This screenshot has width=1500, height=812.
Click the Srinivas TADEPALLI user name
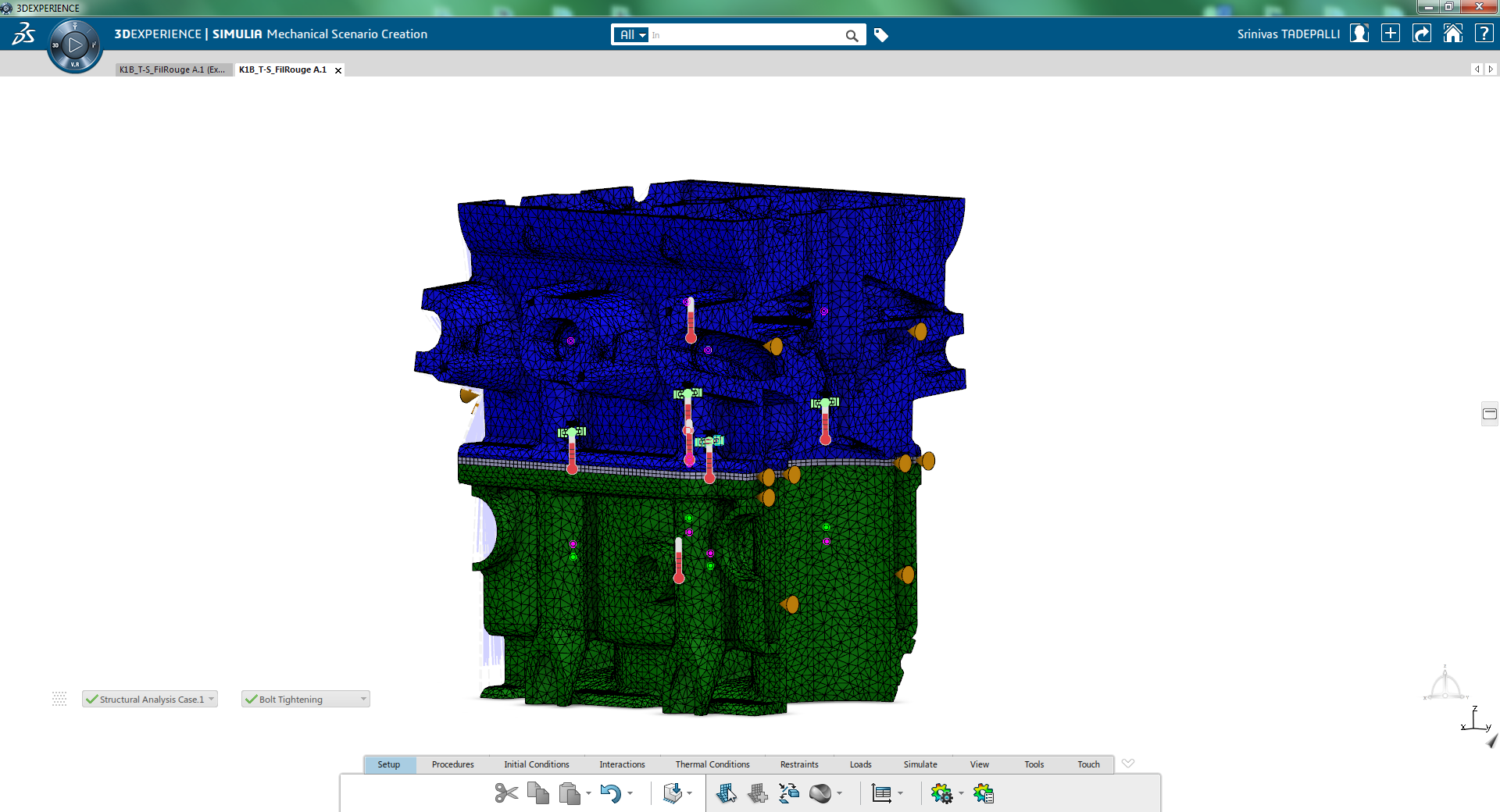[x=1287, y=34]
